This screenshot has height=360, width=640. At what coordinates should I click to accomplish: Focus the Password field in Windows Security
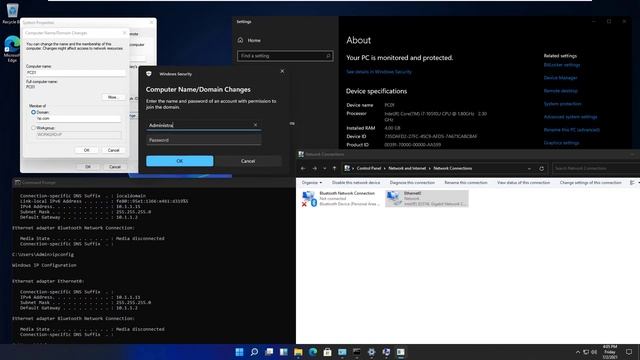204,140
